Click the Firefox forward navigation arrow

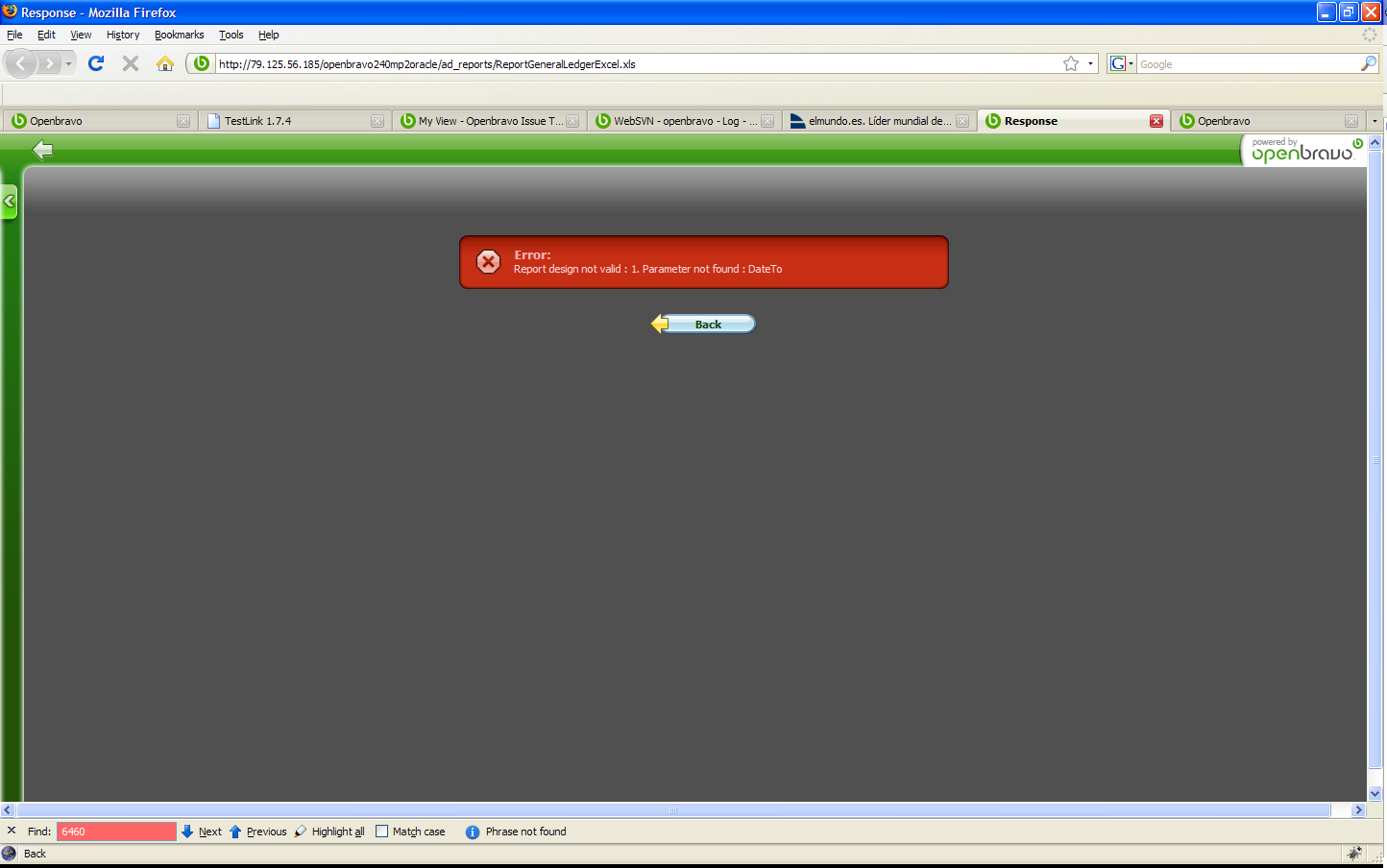click(x=49, y=64)
